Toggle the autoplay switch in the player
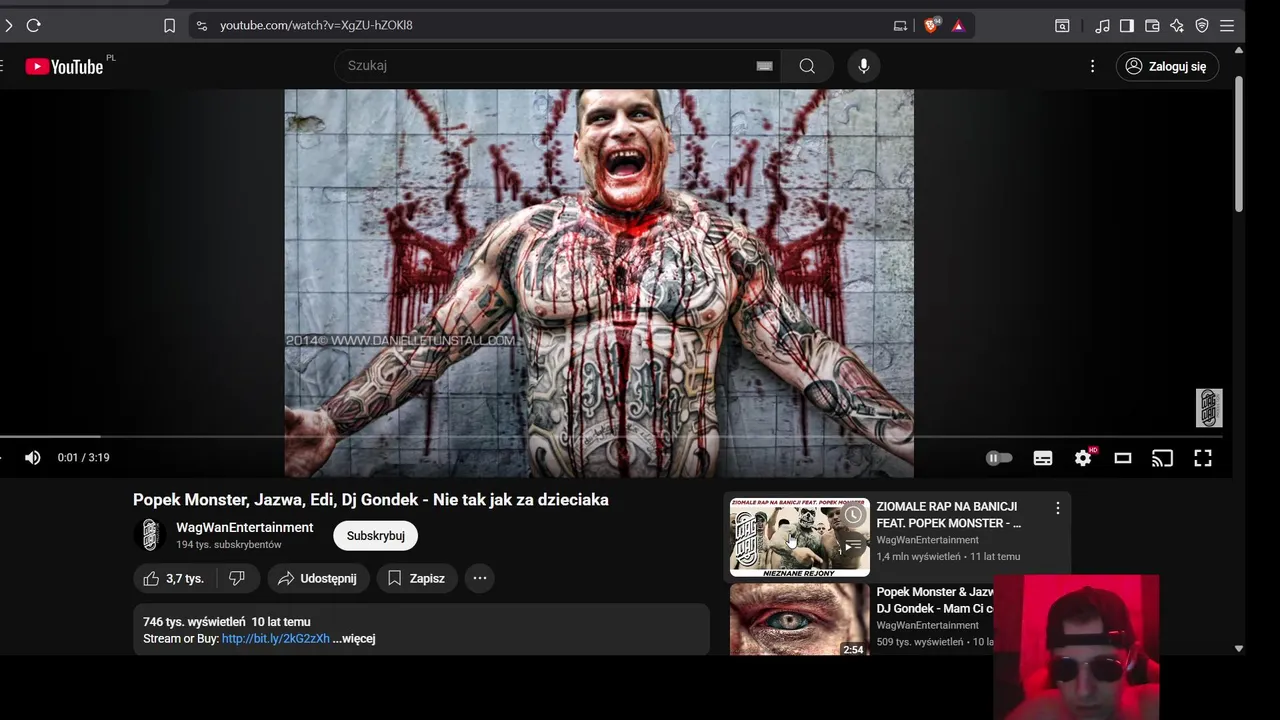This screenshot has height=720, width=1280. (x=999, y=458)
